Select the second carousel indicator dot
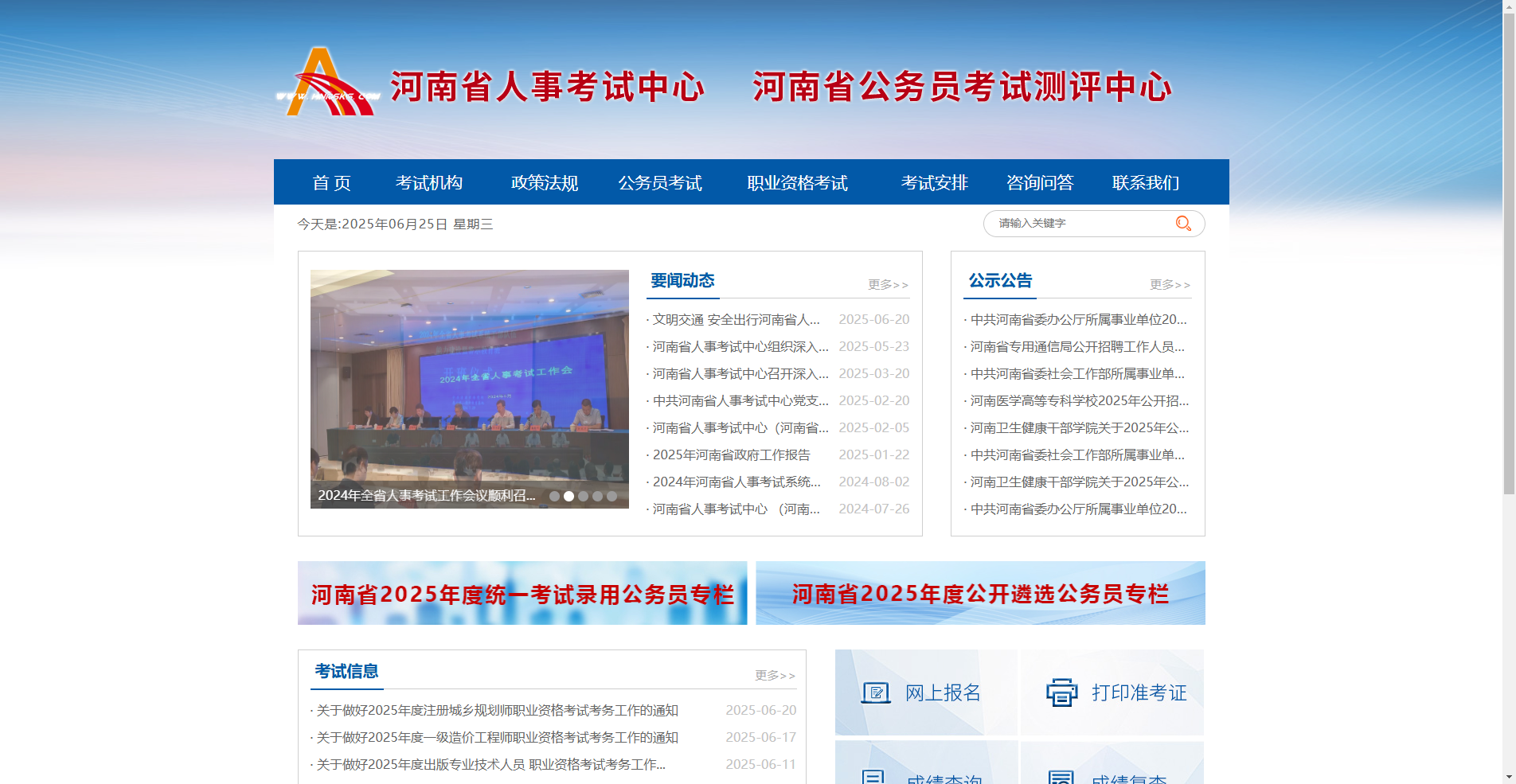 (569, 497)
